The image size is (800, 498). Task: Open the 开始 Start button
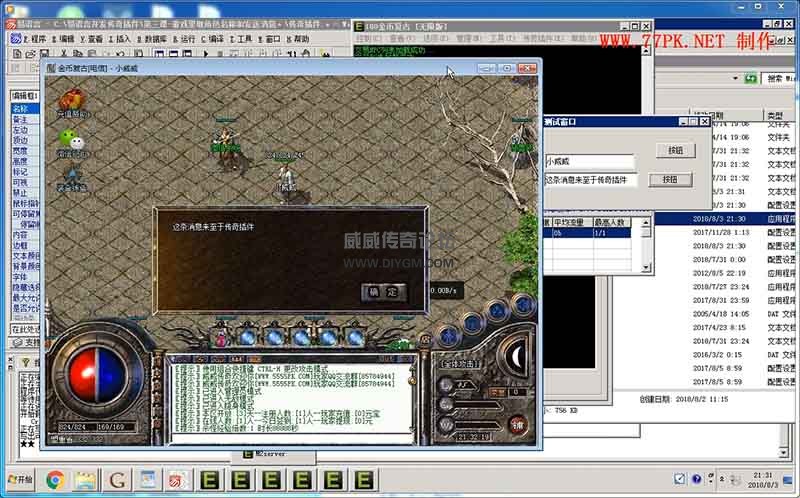(x=20, y=480)
